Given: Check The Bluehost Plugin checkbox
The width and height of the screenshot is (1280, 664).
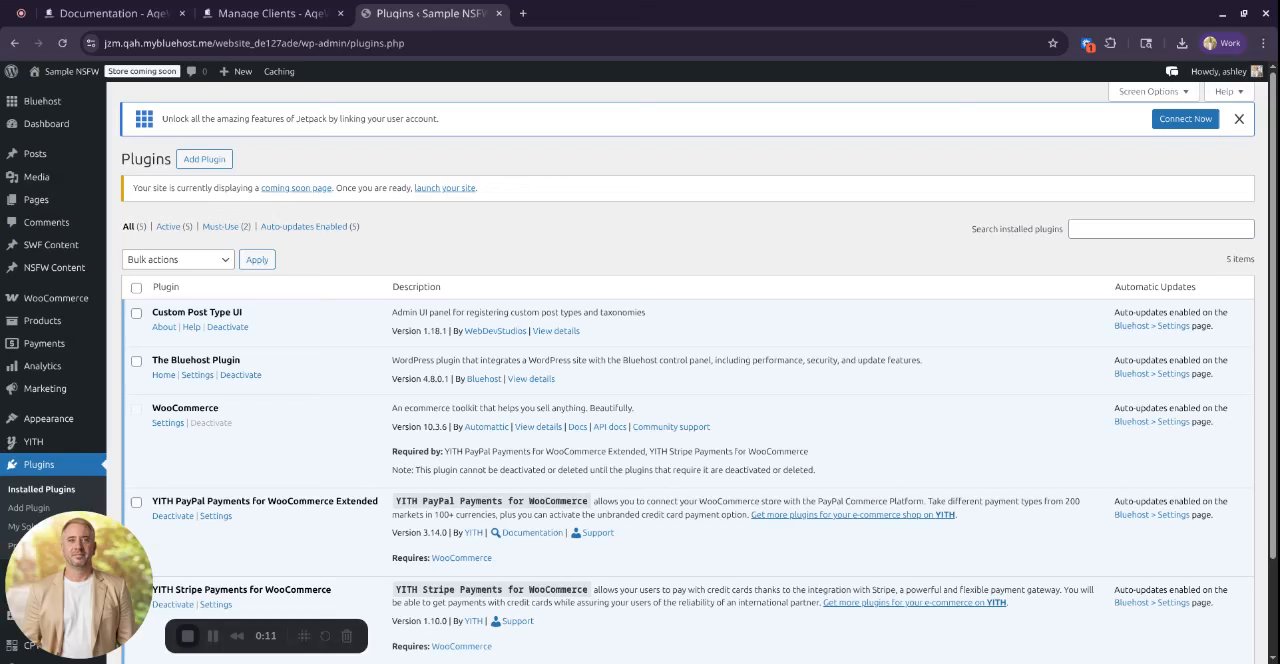Looking at the screenshot, I should click(x=136, y=361).
